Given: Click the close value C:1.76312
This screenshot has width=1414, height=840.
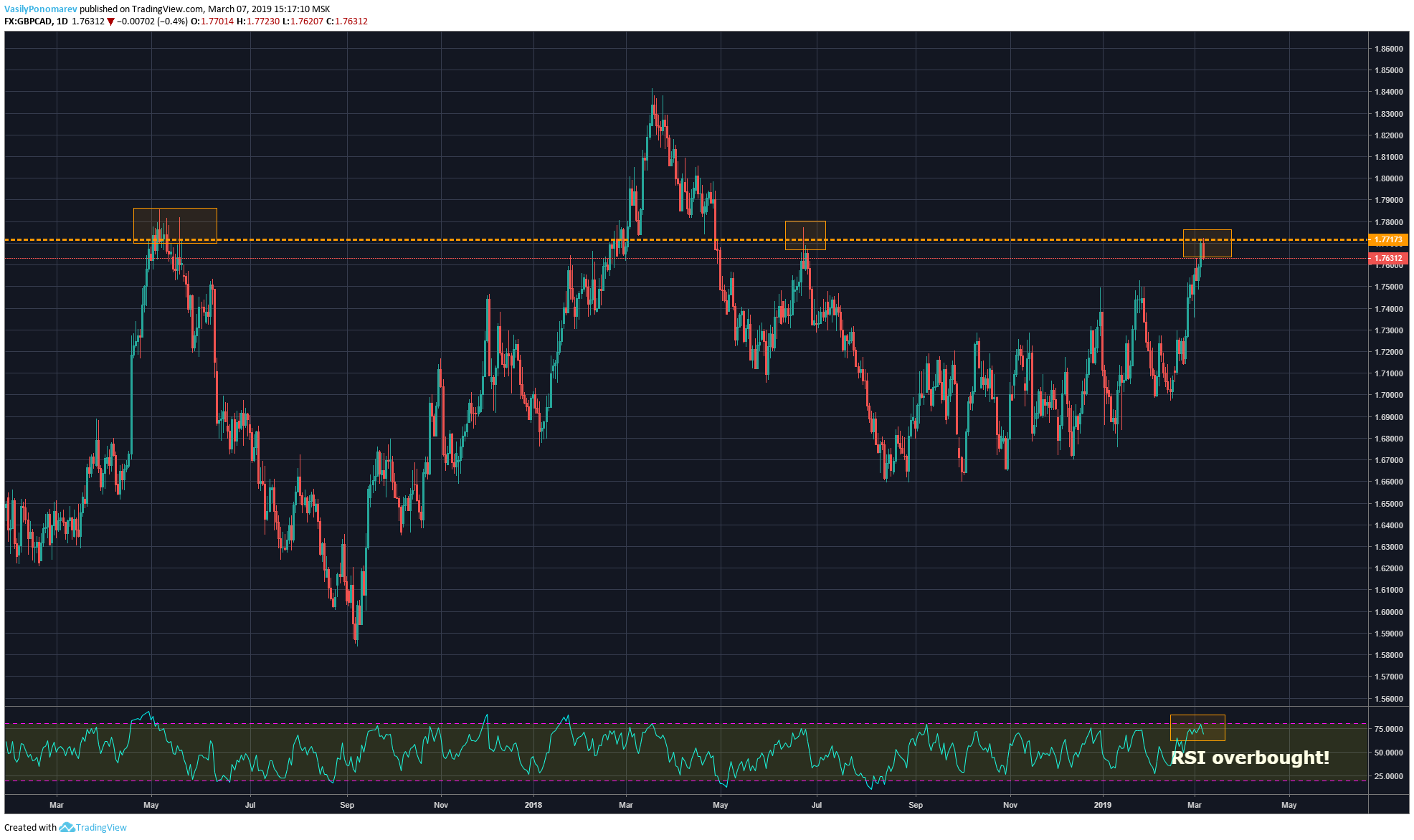Looking at the screenshot, I should 347,22.
